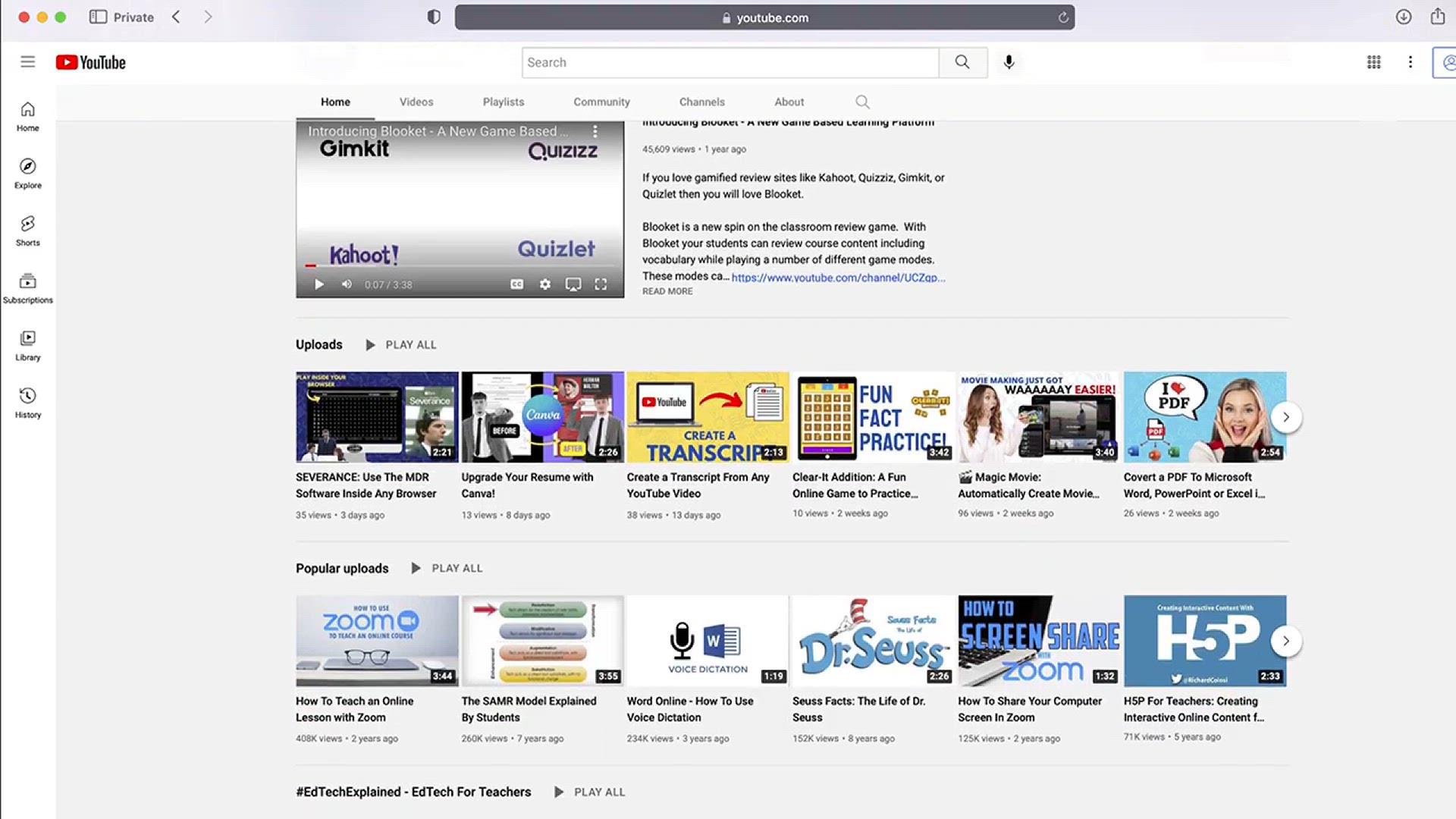The image size is (1456, 819).
Task: Open Safari downloads icon
Action: 1404,17
